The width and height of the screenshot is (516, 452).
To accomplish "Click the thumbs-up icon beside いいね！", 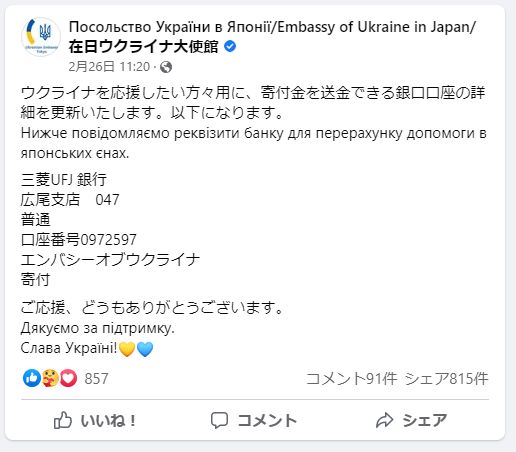I will (63, 420).
